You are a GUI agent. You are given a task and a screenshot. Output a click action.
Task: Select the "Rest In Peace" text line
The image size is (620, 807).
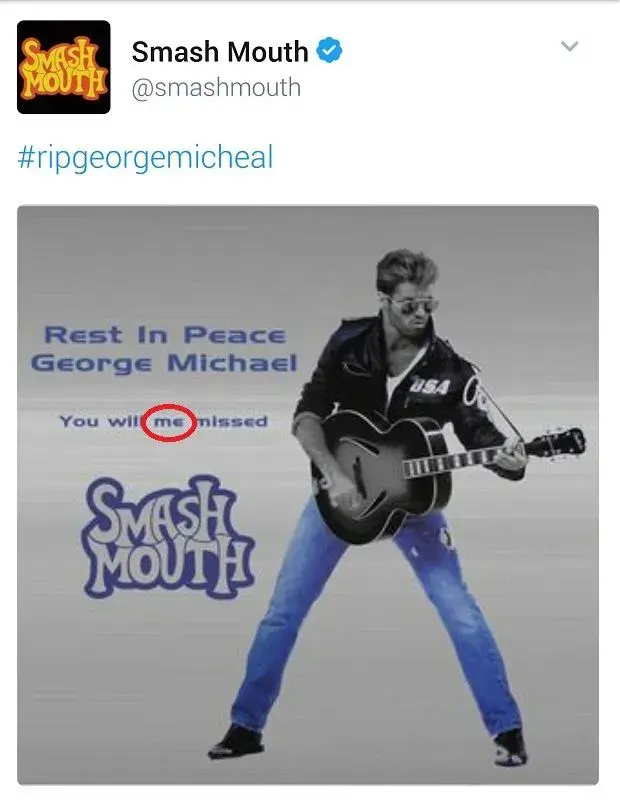click(165, 335)
